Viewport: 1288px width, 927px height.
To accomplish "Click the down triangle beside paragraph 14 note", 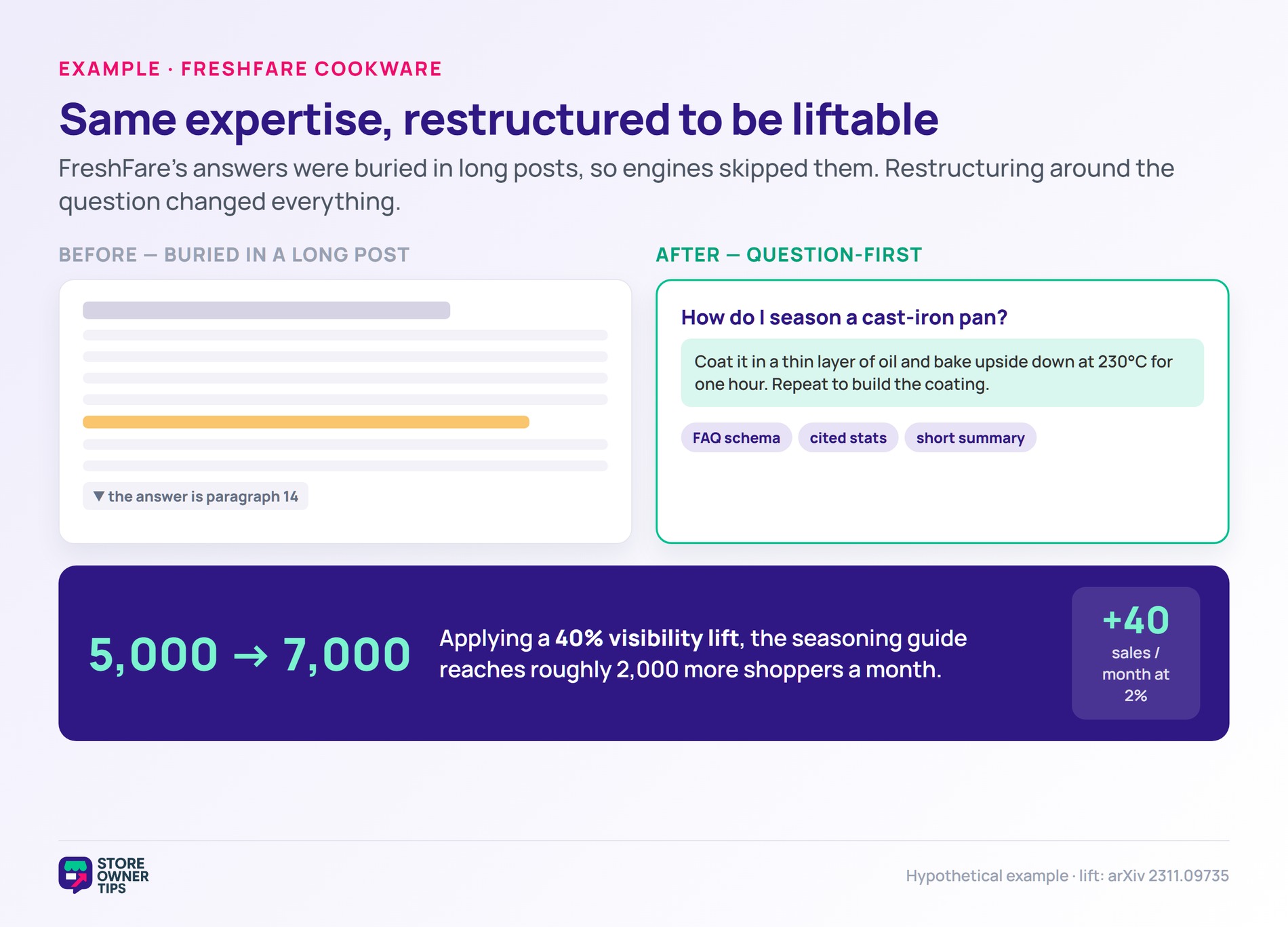I will [x=99, y=496].
